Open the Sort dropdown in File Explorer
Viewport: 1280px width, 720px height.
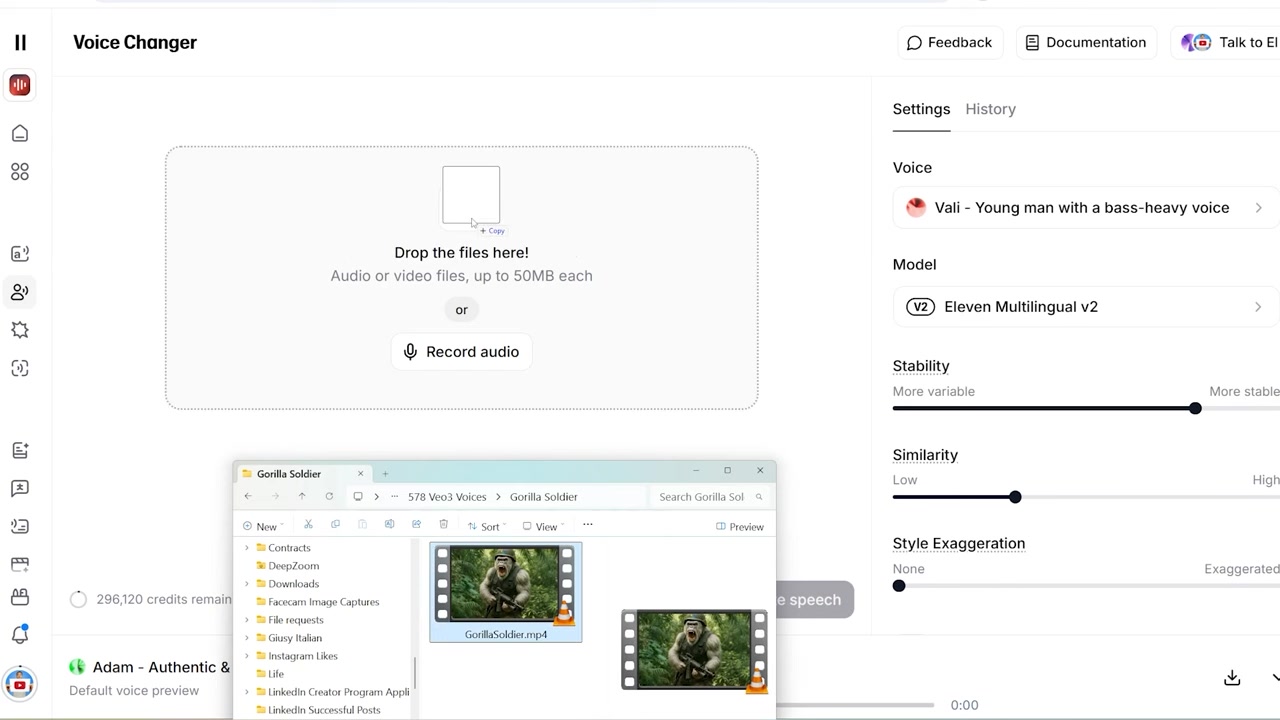485,526
